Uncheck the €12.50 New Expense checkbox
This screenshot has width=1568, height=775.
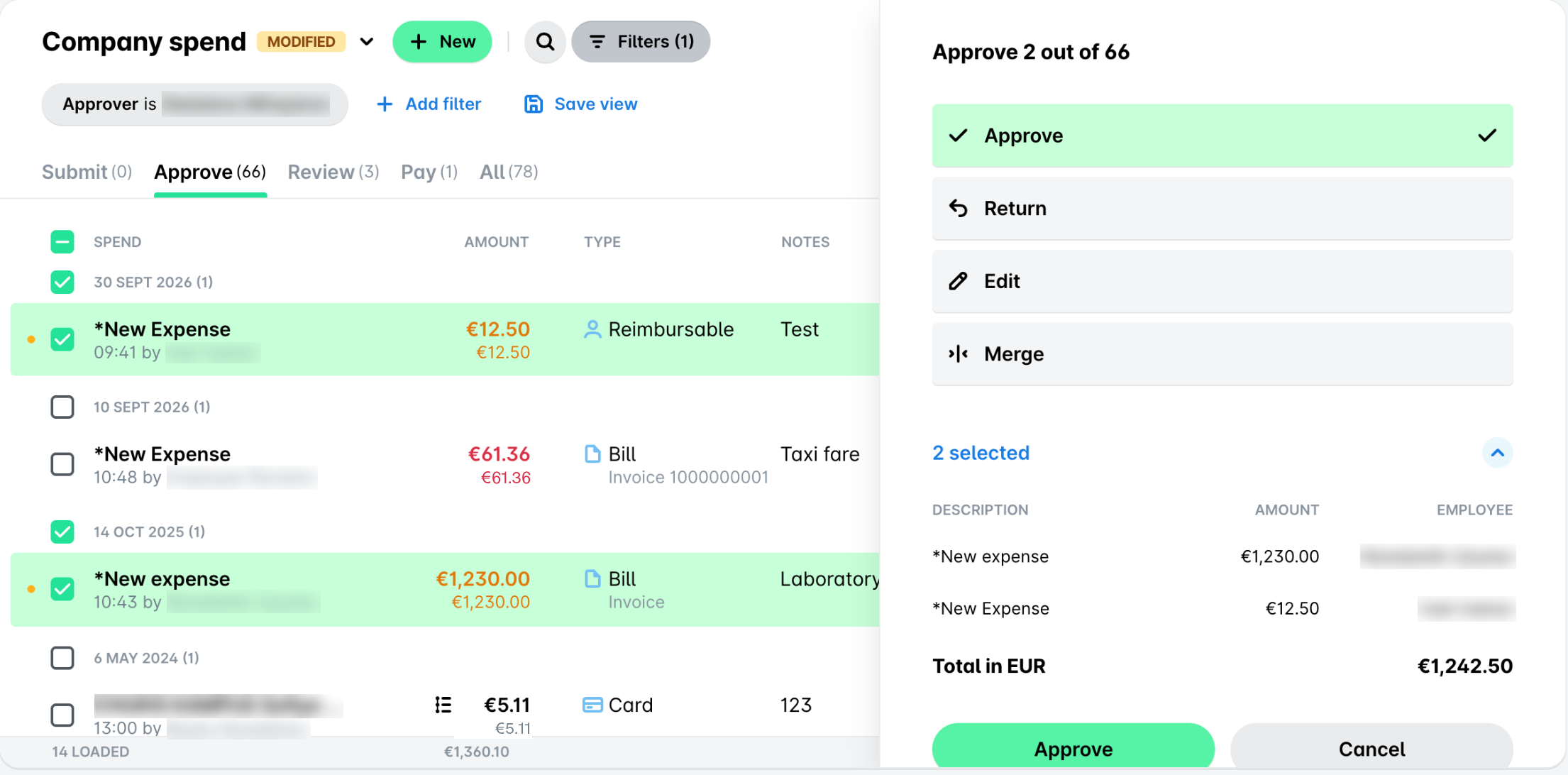[62, 339]
